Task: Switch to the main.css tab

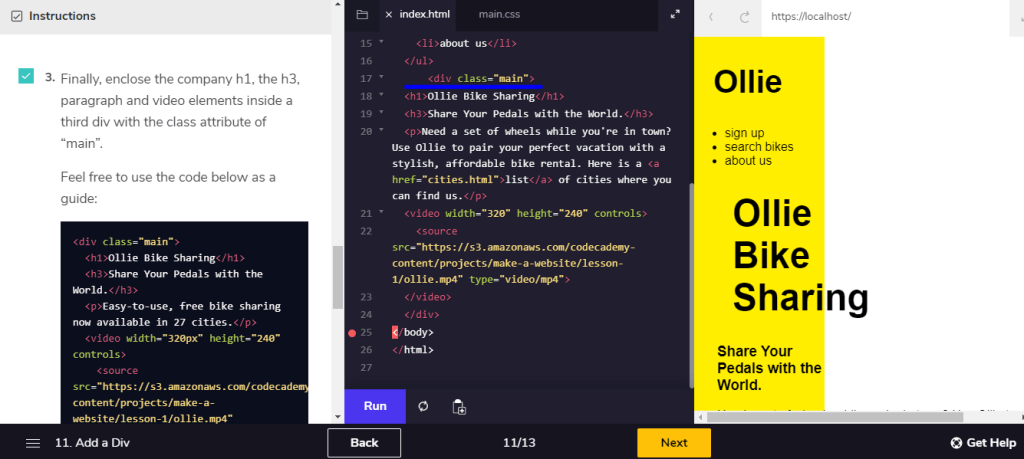Action: tap(499, 15)
